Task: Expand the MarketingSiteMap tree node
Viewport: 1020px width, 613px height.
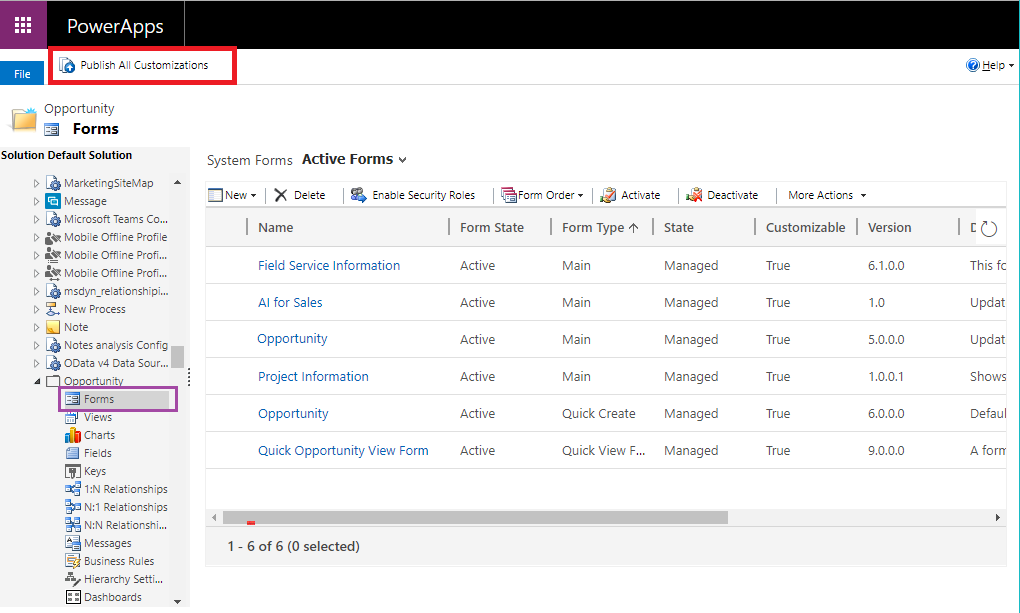Action: pyautogui.click(x=36, y=184)
